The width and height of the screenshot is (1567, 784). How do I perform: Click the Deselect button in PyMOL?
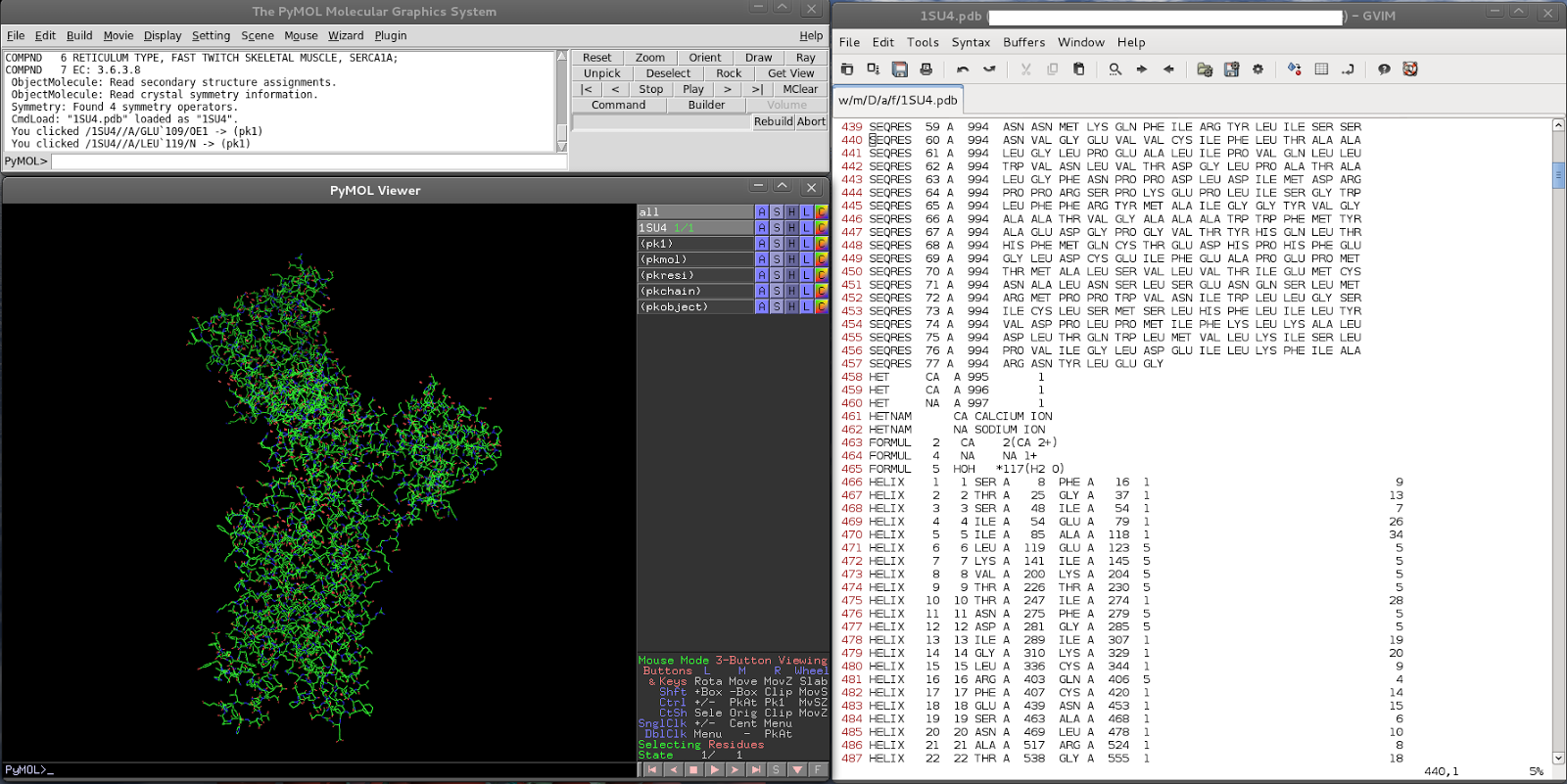tap(668, 73)
